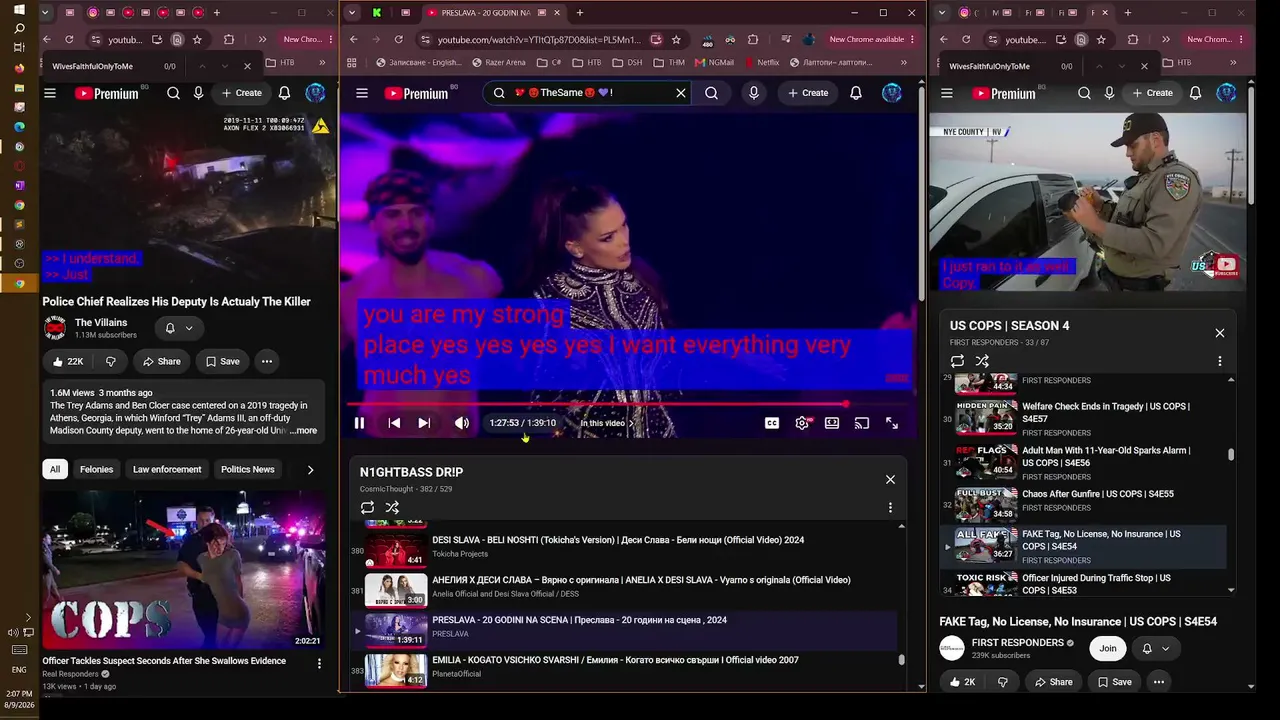
Task: Pause the PRESLAVA concert video
Action: click(x=359, y=423)
